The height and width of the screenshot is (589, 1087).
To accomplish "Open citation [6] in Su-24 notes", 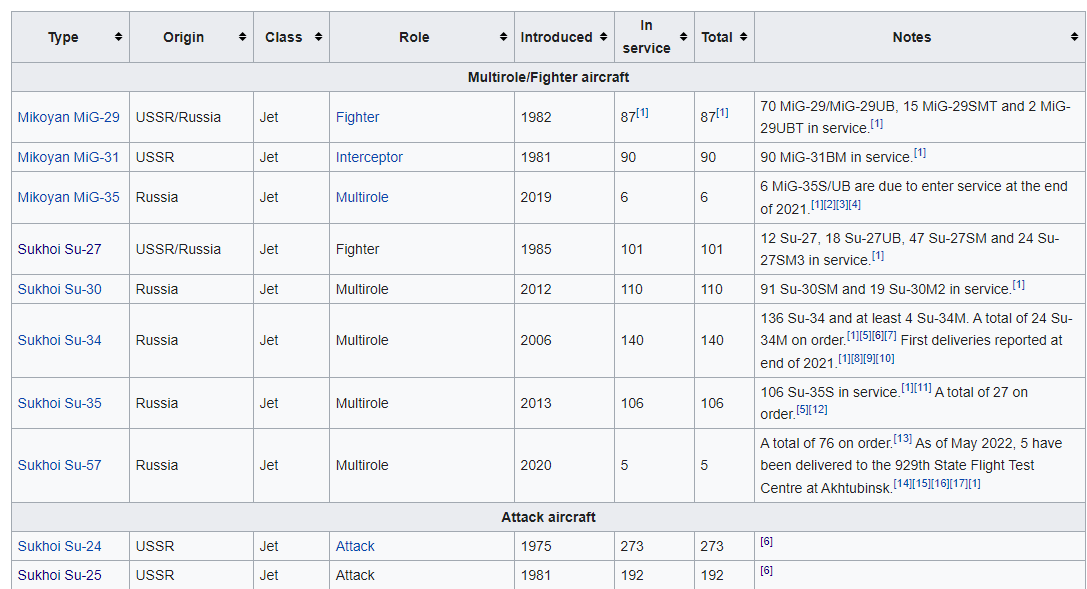I will (766, 542).
